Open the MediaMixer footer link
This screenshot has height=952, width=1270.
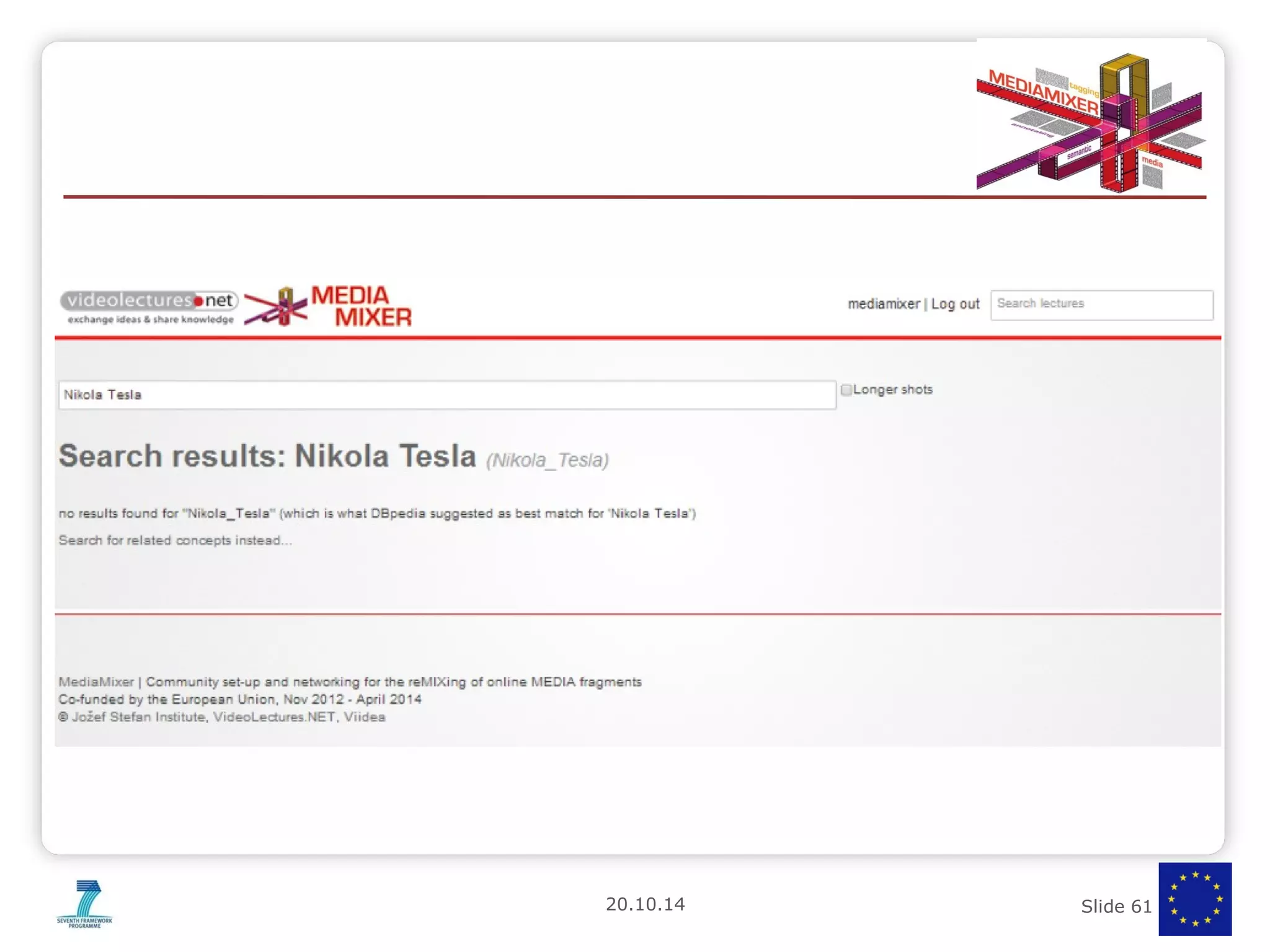click(x=96, y=682)
